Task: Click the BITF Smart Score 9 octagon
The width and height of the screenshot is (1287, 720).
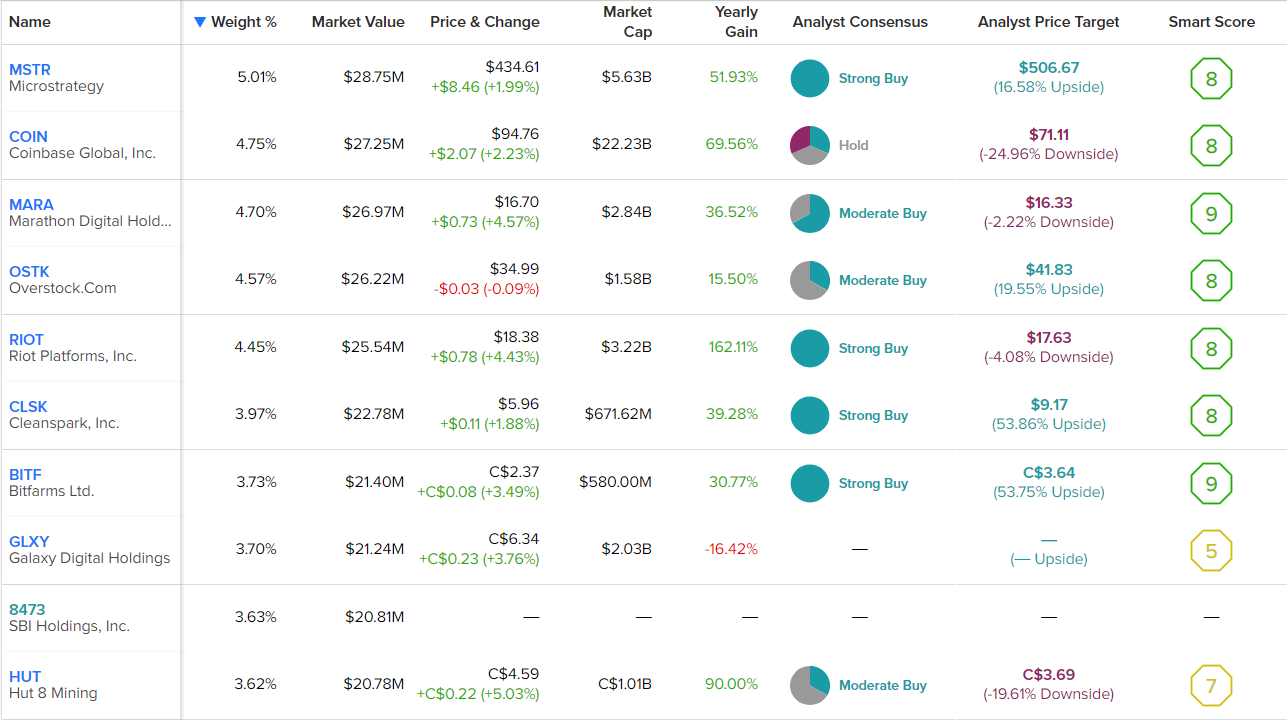Action: click(x=1211, y=483)
